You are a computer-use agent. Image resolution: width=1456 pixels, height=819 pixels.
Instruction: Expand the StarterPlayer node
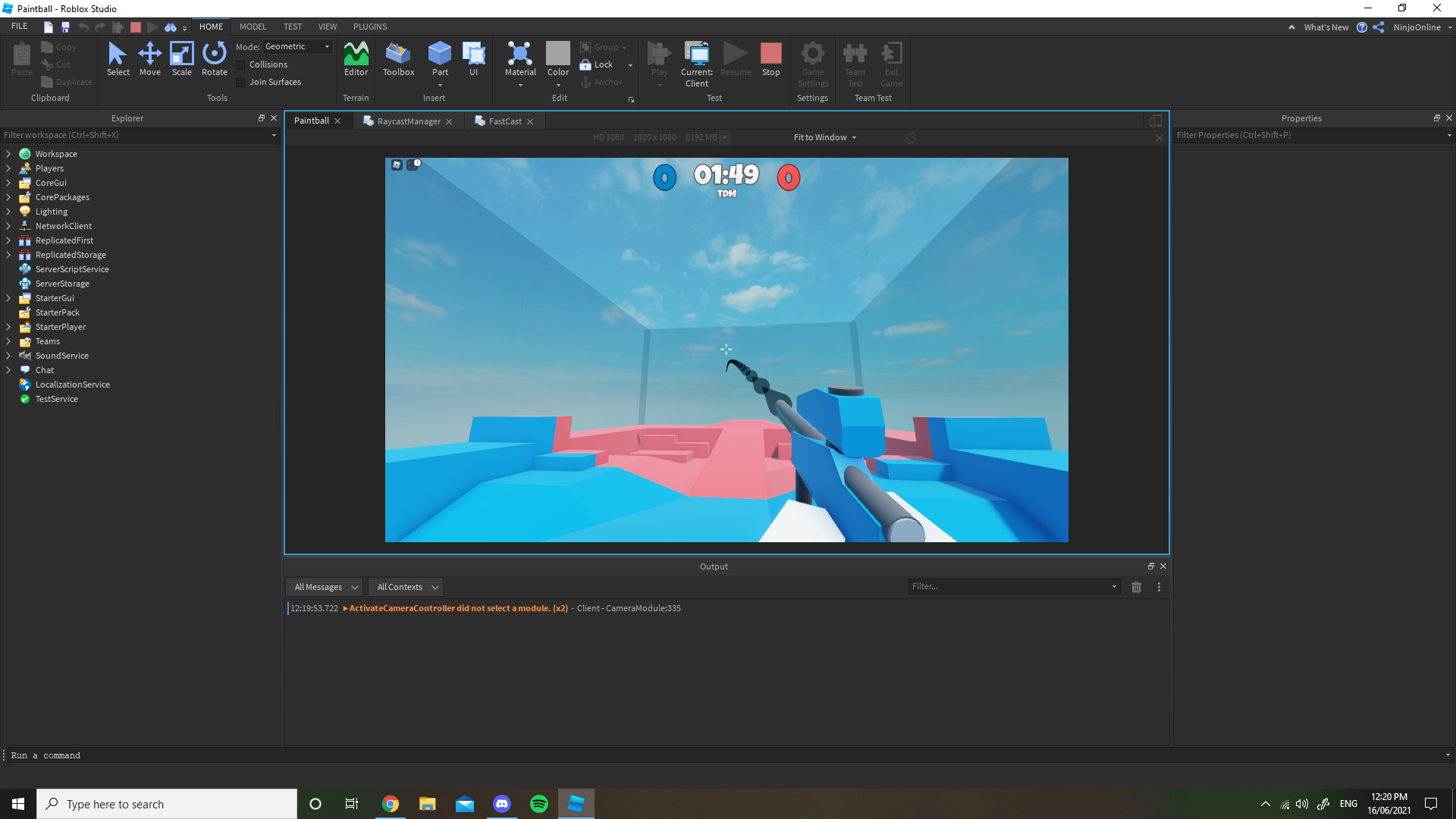8,327
